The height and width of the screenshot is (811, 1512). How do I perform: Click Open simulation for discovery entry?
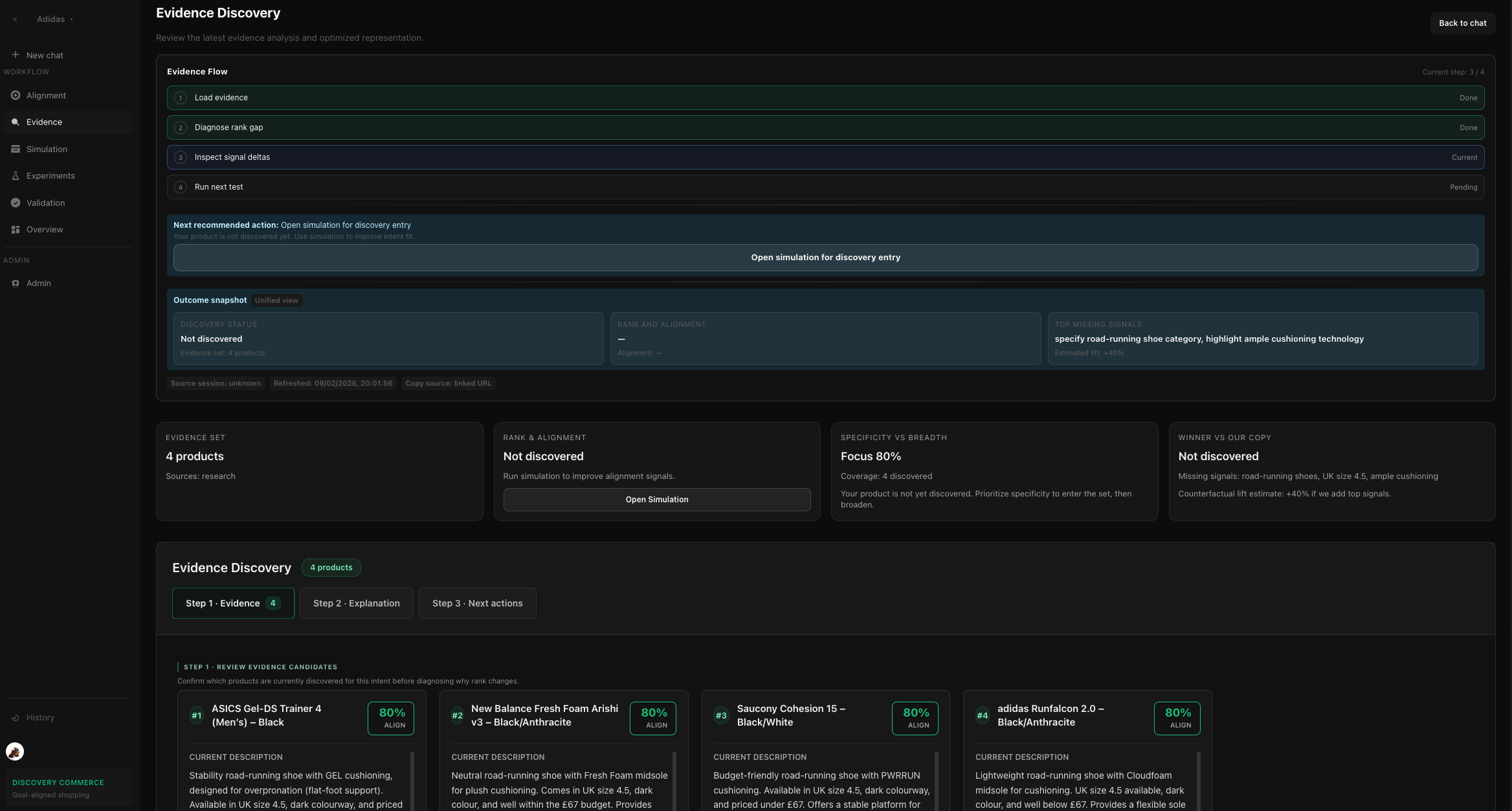[825, 258]
